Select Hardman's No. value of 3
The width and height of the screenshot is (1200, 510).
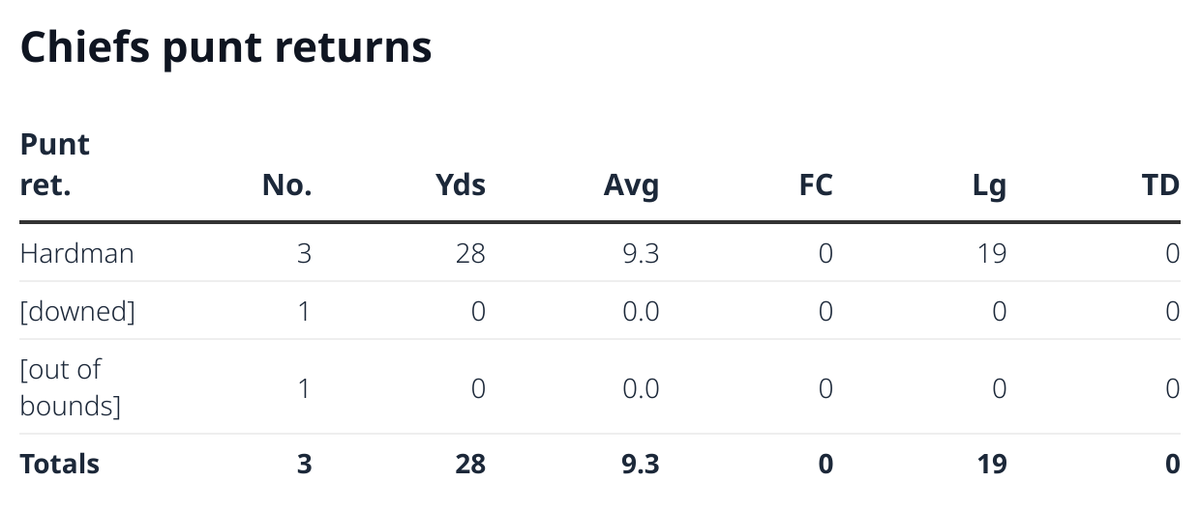(304, 254)
